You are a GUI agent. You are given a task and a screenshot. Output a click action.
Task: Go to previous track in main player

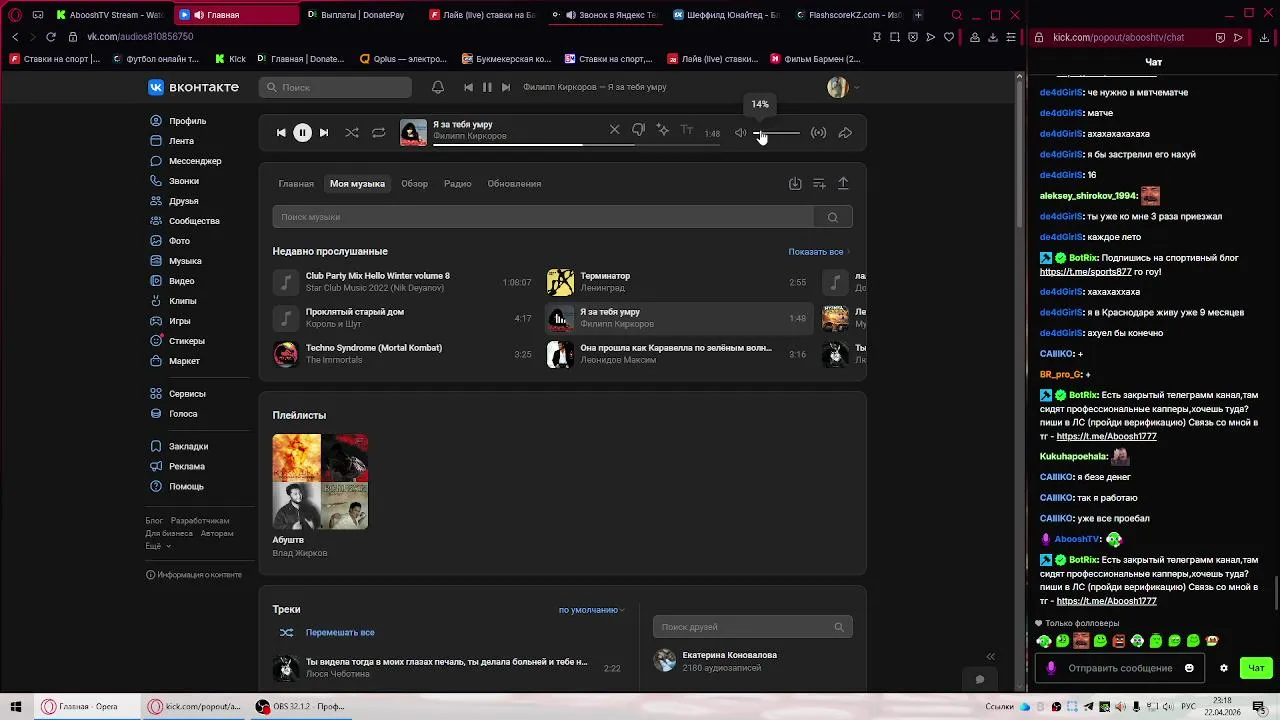tap(281, 132)
